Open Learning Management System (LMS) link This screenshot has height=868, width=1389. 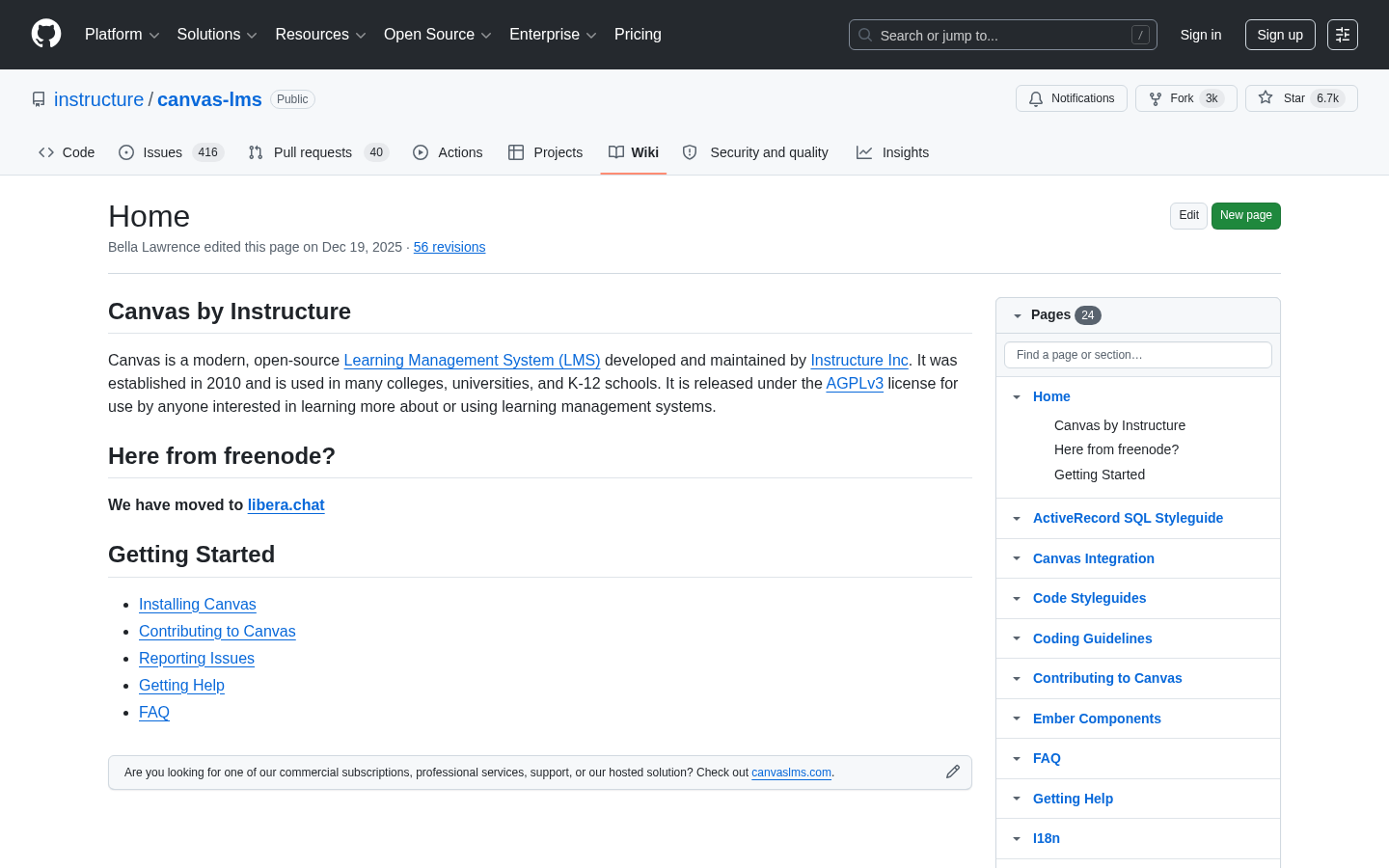coord(472,360)
